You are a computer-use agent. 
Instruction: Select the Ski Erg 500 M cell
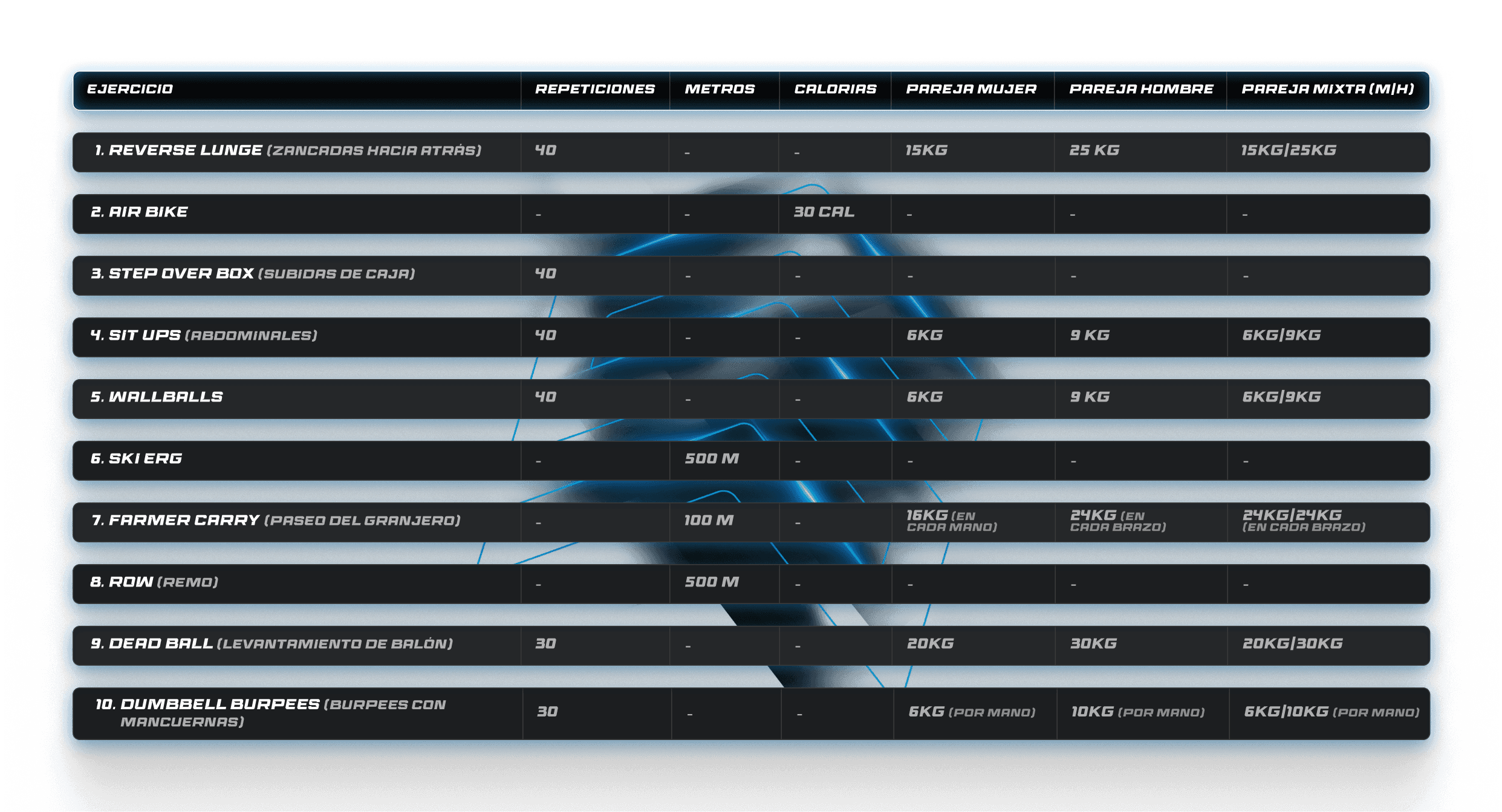click(x=712, y=459)
